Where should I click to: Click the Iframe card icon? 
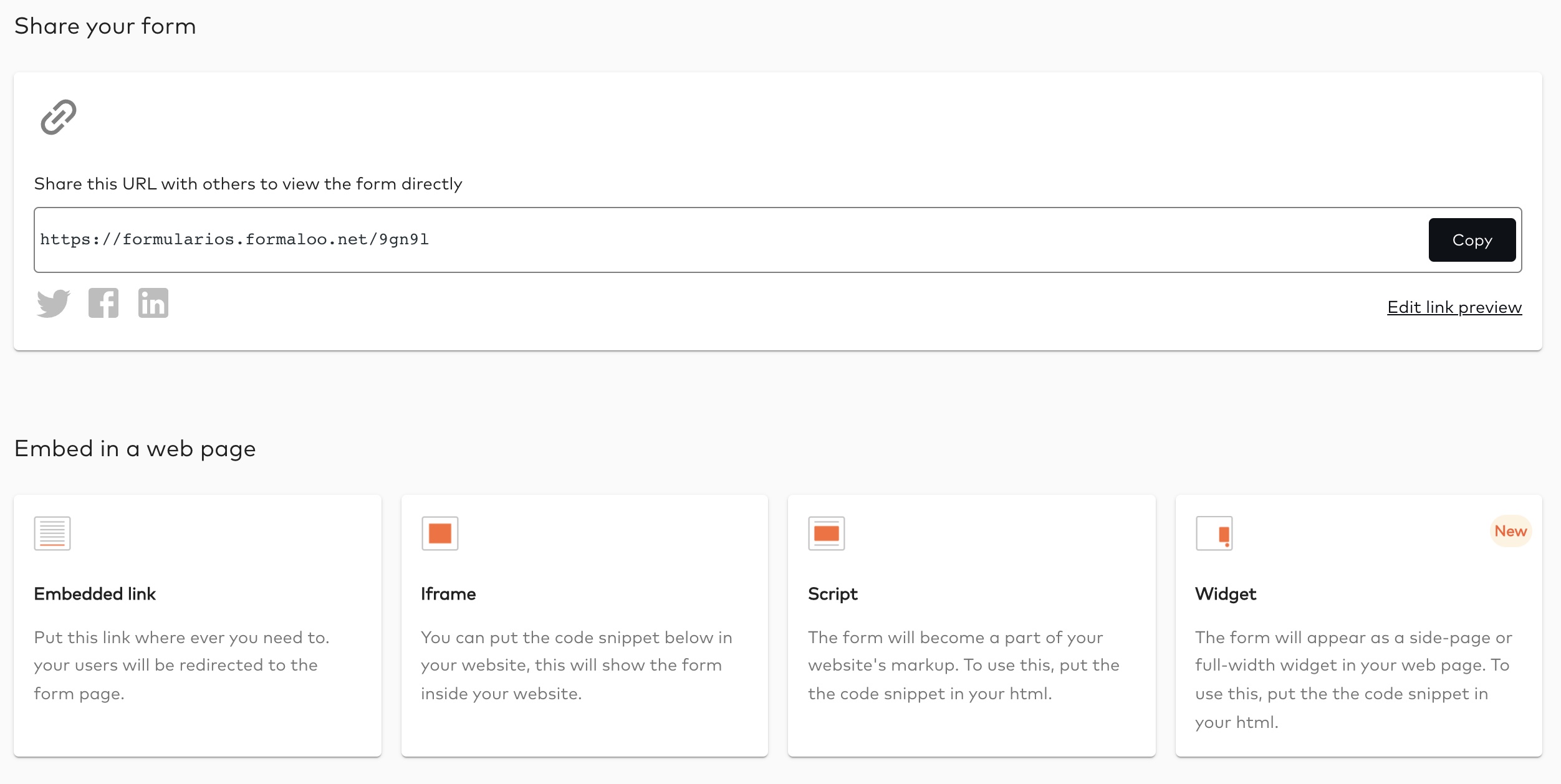pos(440,533)
